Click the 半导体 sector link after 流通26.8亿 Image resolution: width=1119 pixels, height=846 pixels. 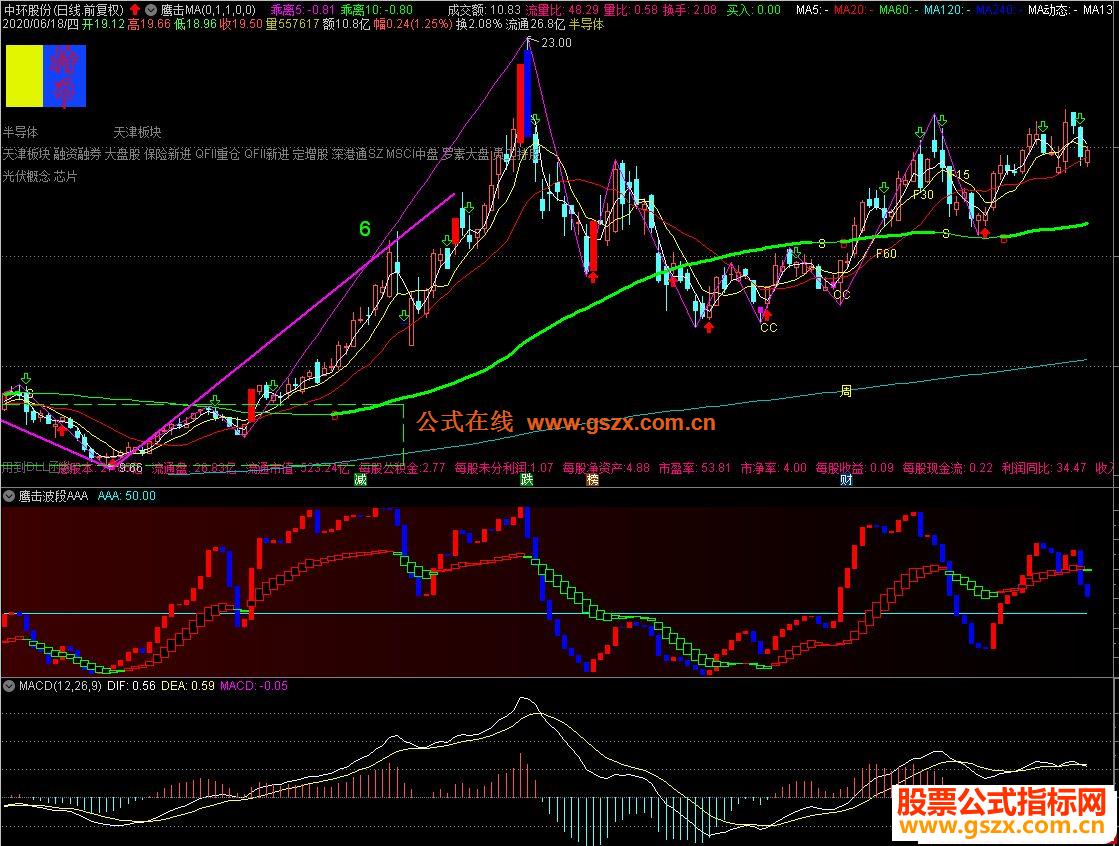[x=586, y=24]
